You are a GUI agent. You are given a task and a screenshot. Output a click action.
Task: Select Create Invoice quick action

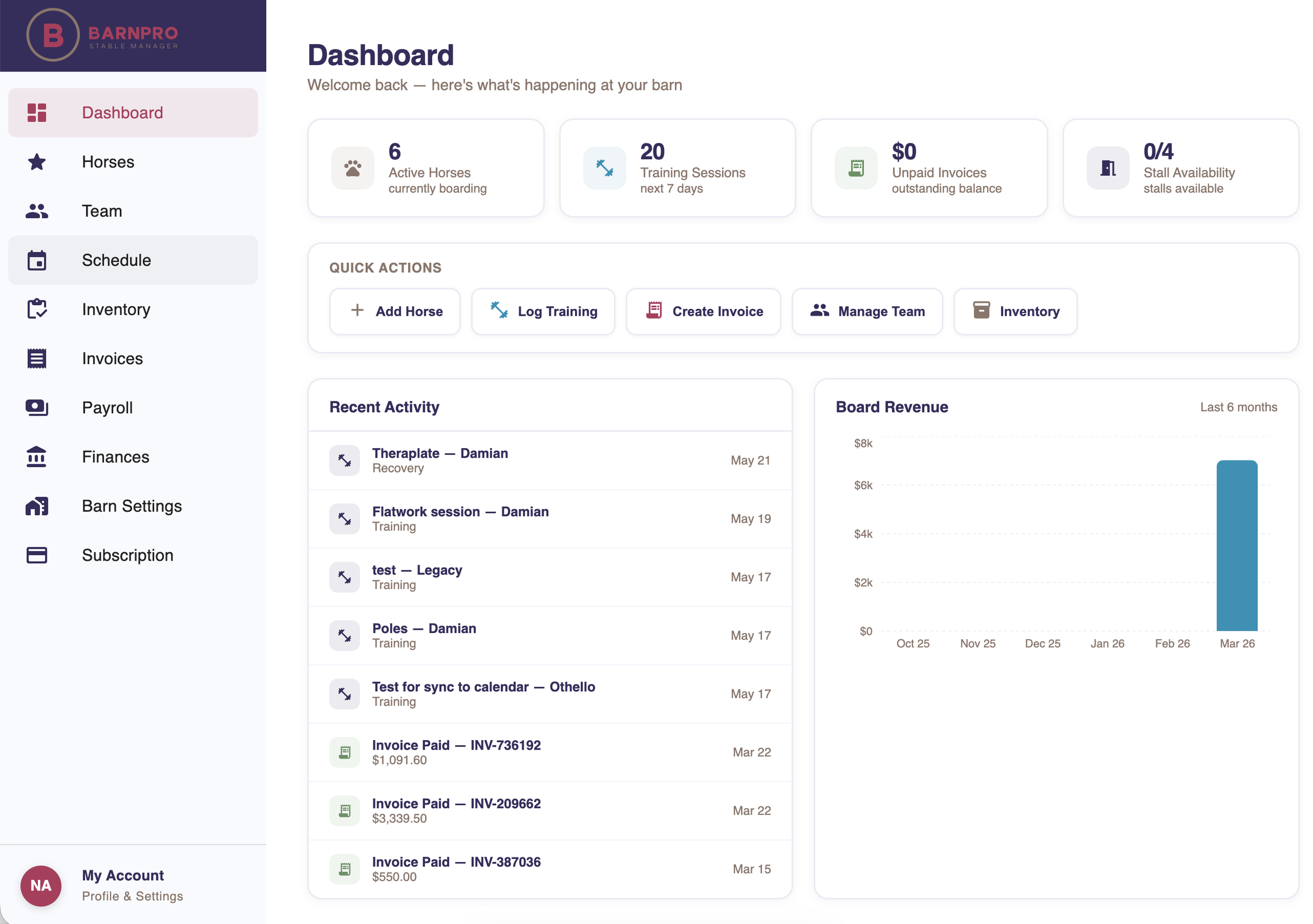(703, 312)
